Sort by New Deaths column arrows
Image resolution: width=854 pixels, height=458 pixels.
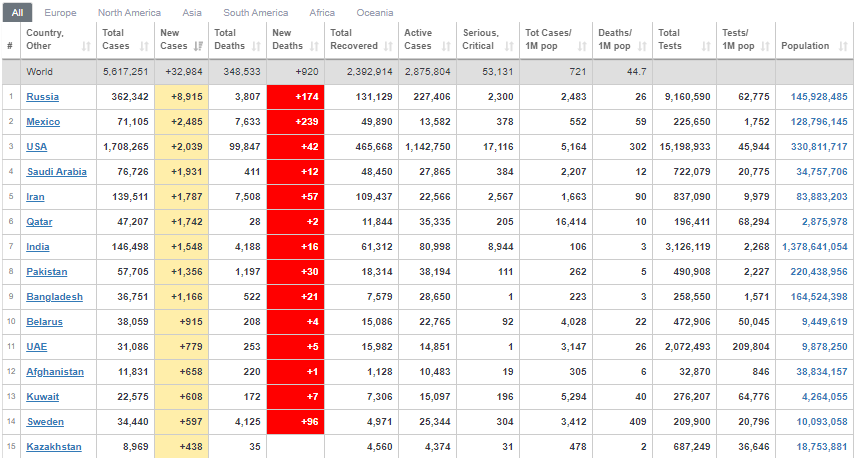click(x=314, y=46)
